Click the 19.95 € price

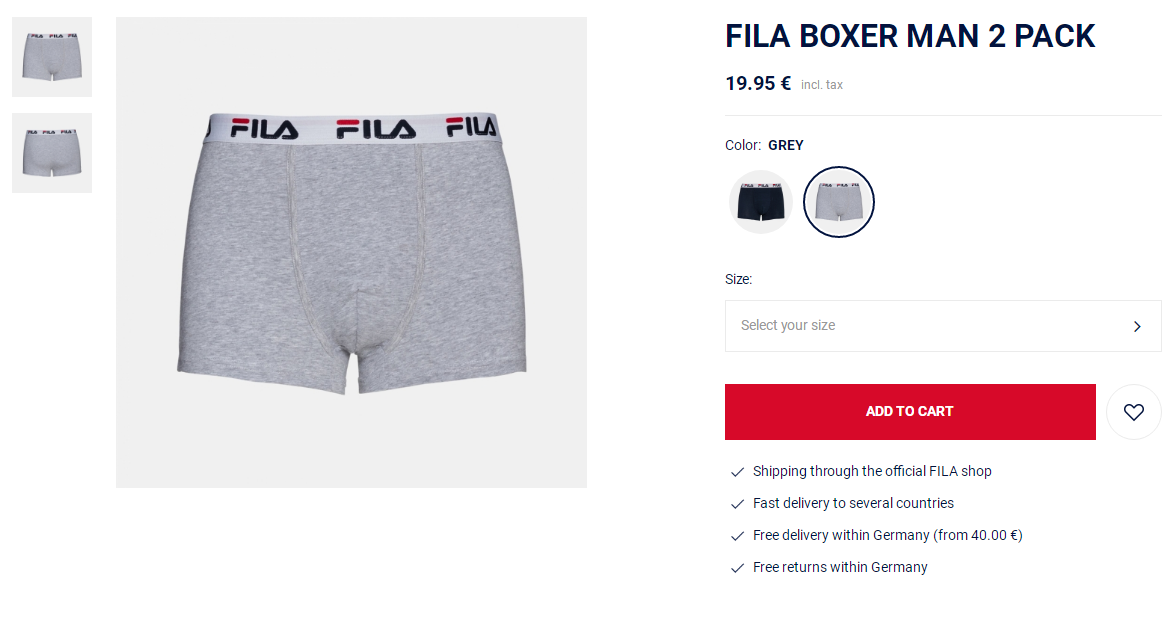click(x=758, y=84)
